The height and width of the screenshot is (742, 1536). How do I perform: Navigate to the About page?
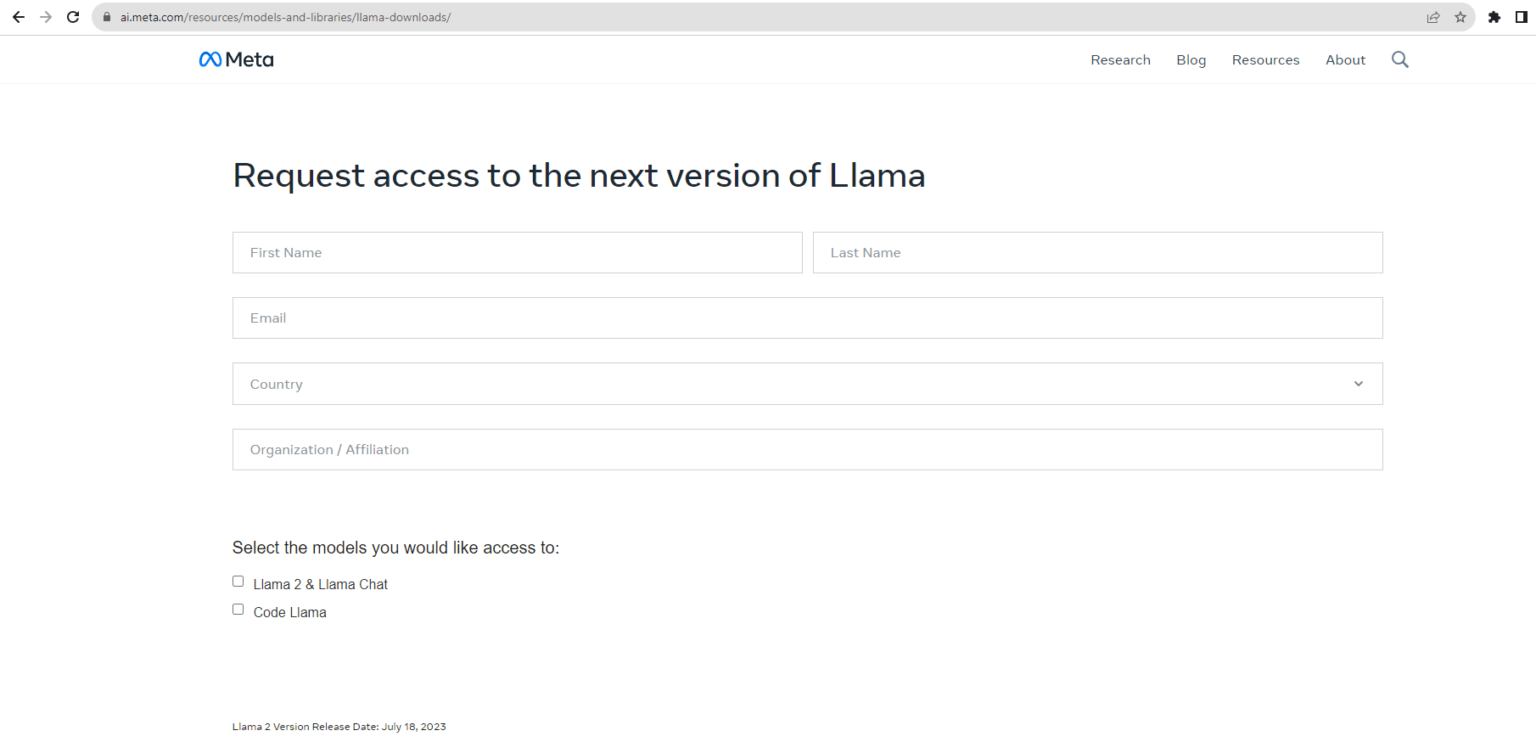coord(1345,59)
